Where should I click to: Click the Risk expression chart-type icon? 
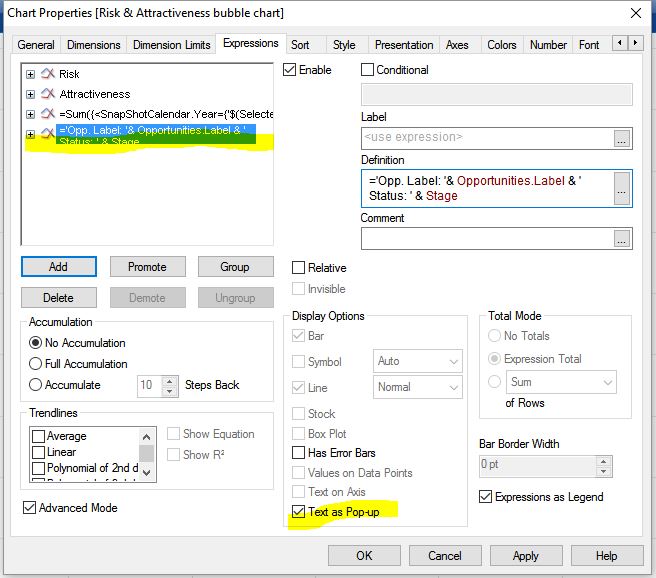[47, 74]
